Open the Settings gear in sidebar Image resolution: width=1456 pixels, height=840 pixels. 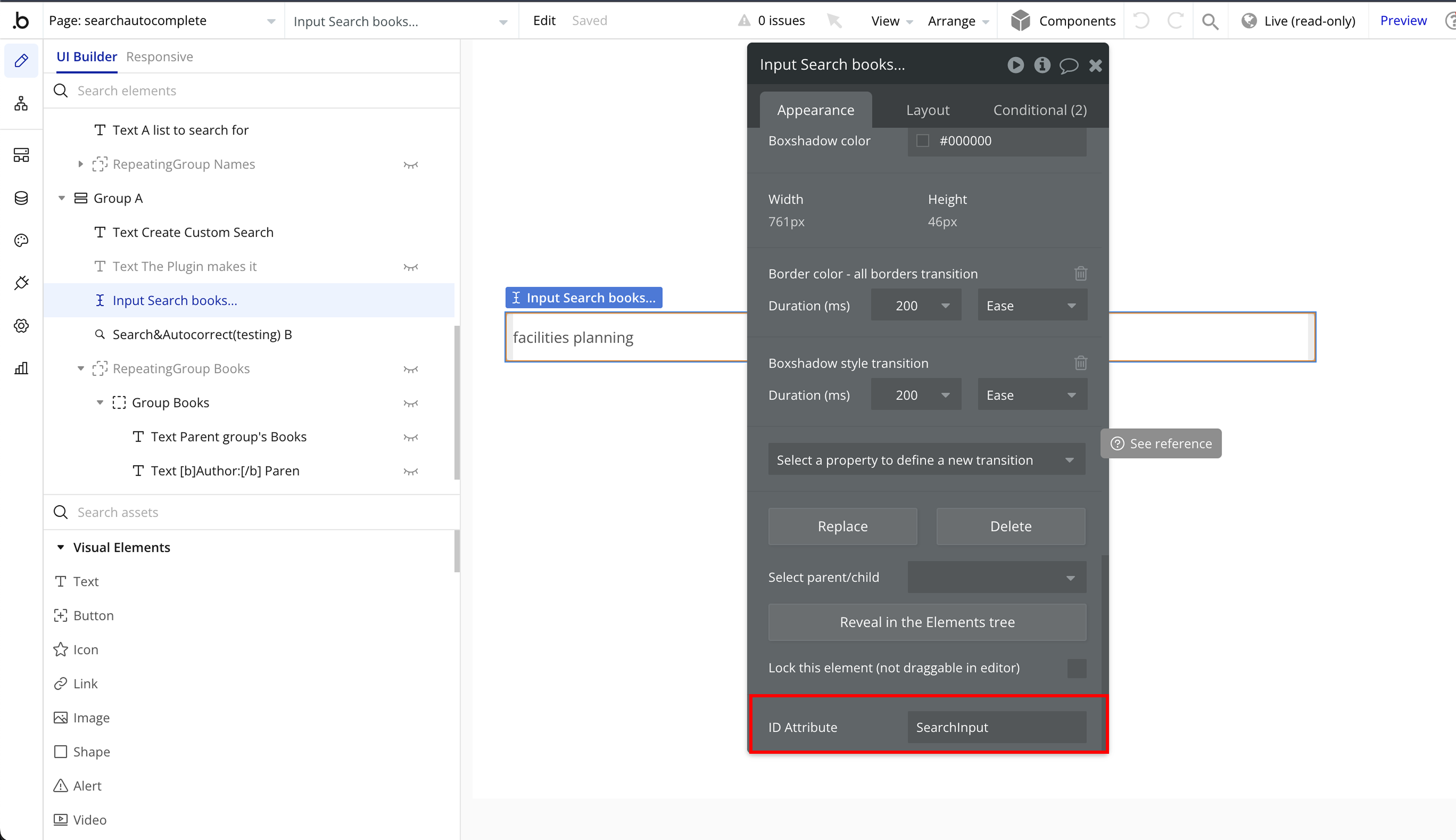21,325
